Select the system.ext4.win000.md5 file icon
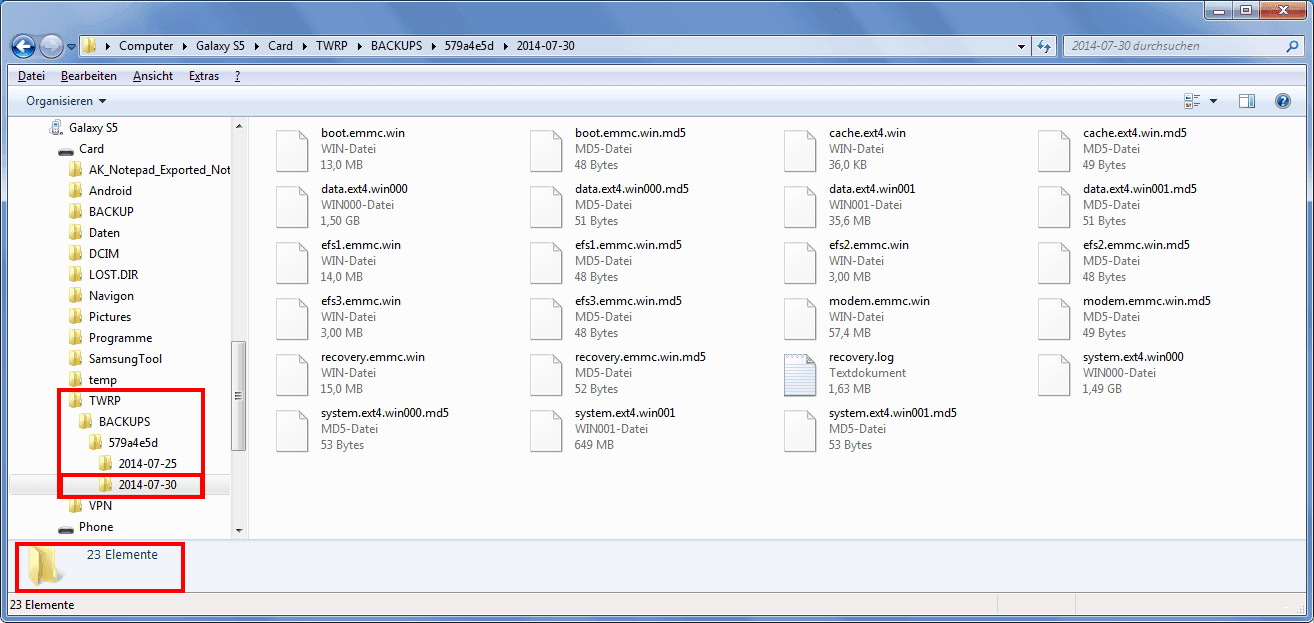This screenshot has width=1314, height=623. [x=292, y=429]
